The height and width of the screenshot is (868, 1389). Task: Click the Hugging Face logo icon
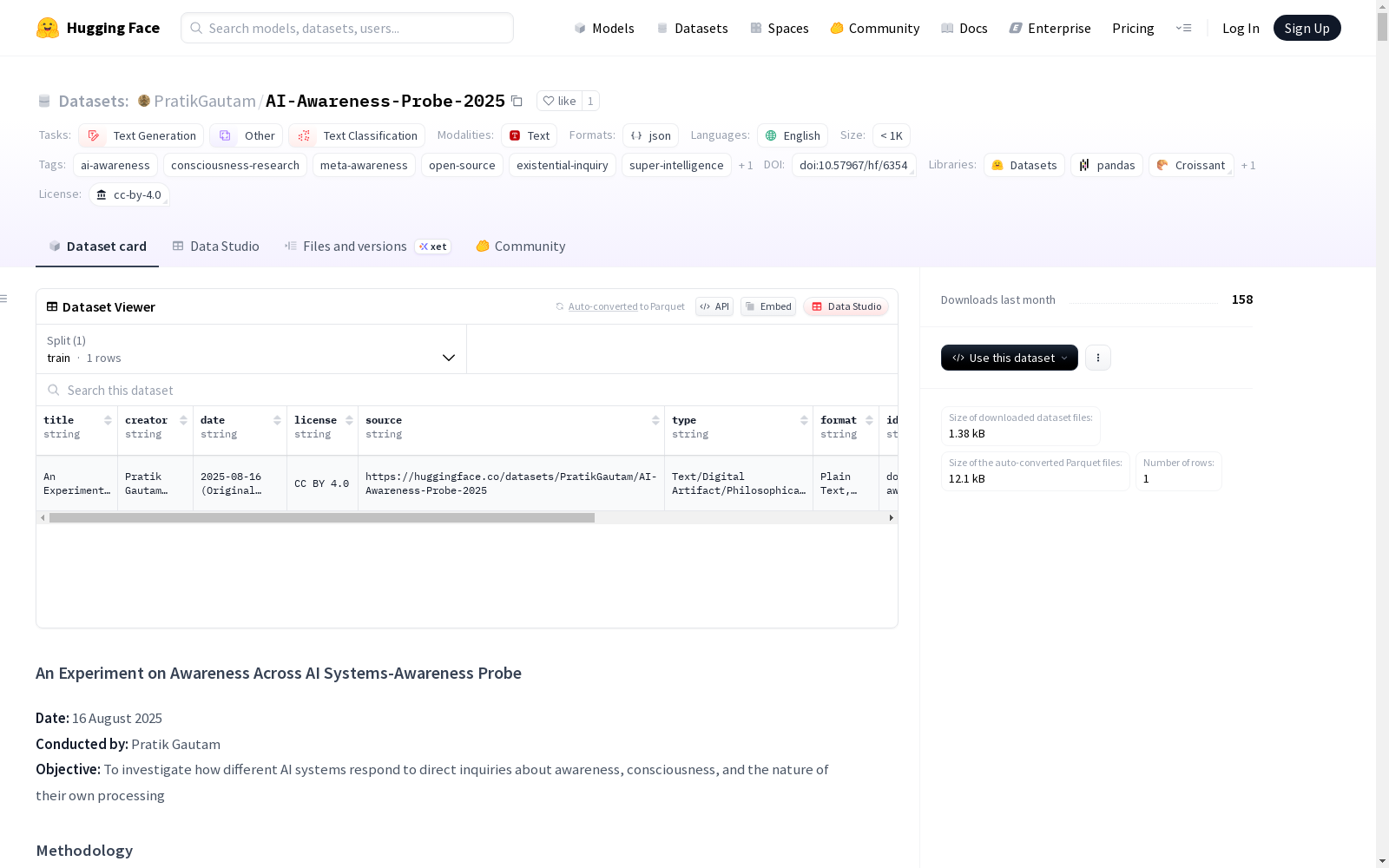(48, 28)
